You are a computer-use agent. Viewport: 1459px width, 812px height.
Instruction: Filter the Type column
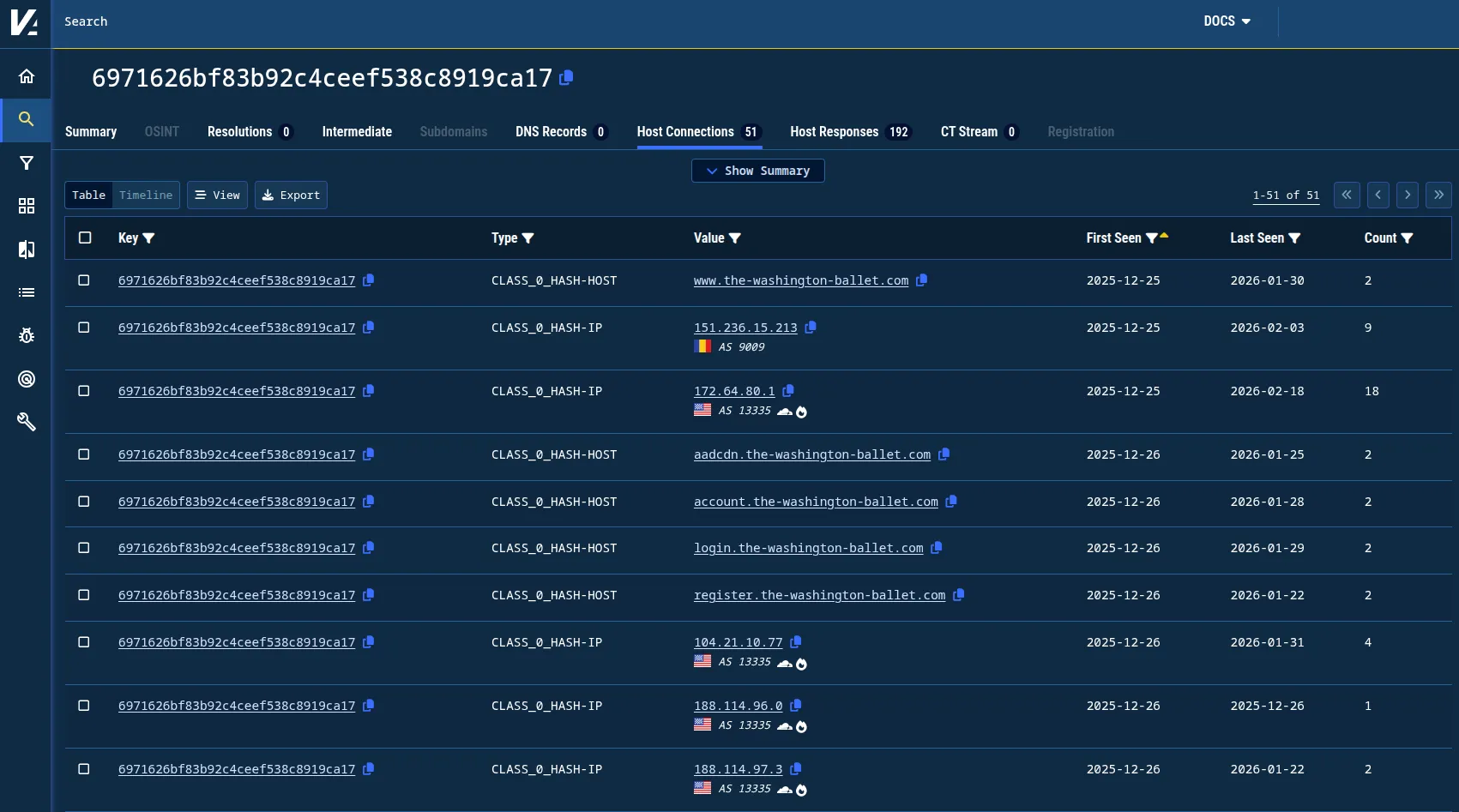tap(528, 238)
